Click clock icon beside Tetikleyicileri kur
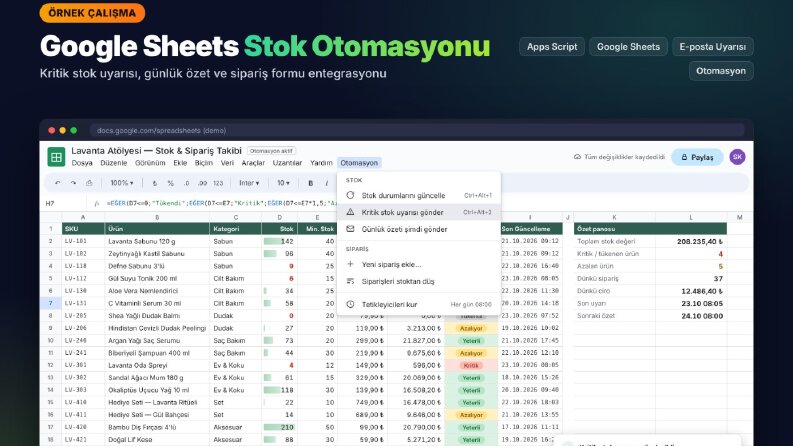793x446 pixels. pos(350,304)
